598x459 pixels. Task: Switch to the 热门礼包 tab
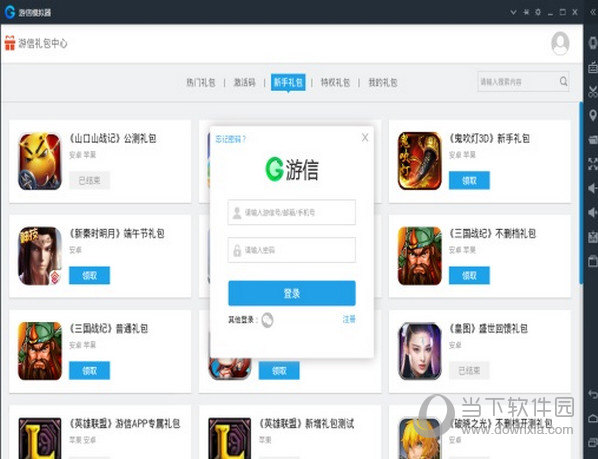[201, 82]
